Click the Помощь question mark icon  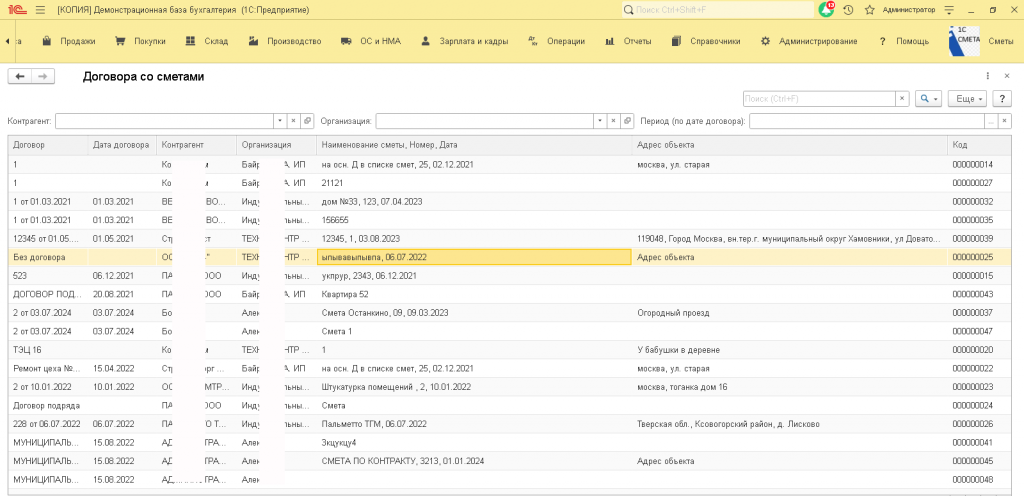[883, 40]
